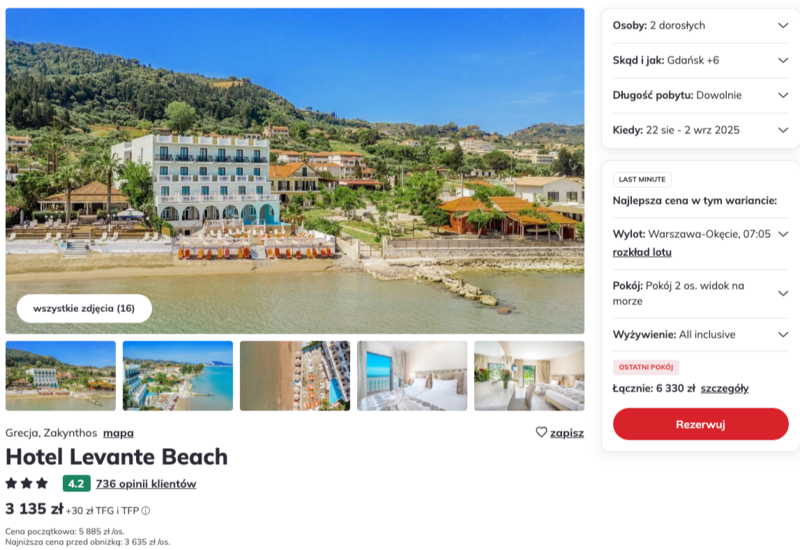Expand the Pokój 2 os. widok na morze chevron

pos(783,293)
